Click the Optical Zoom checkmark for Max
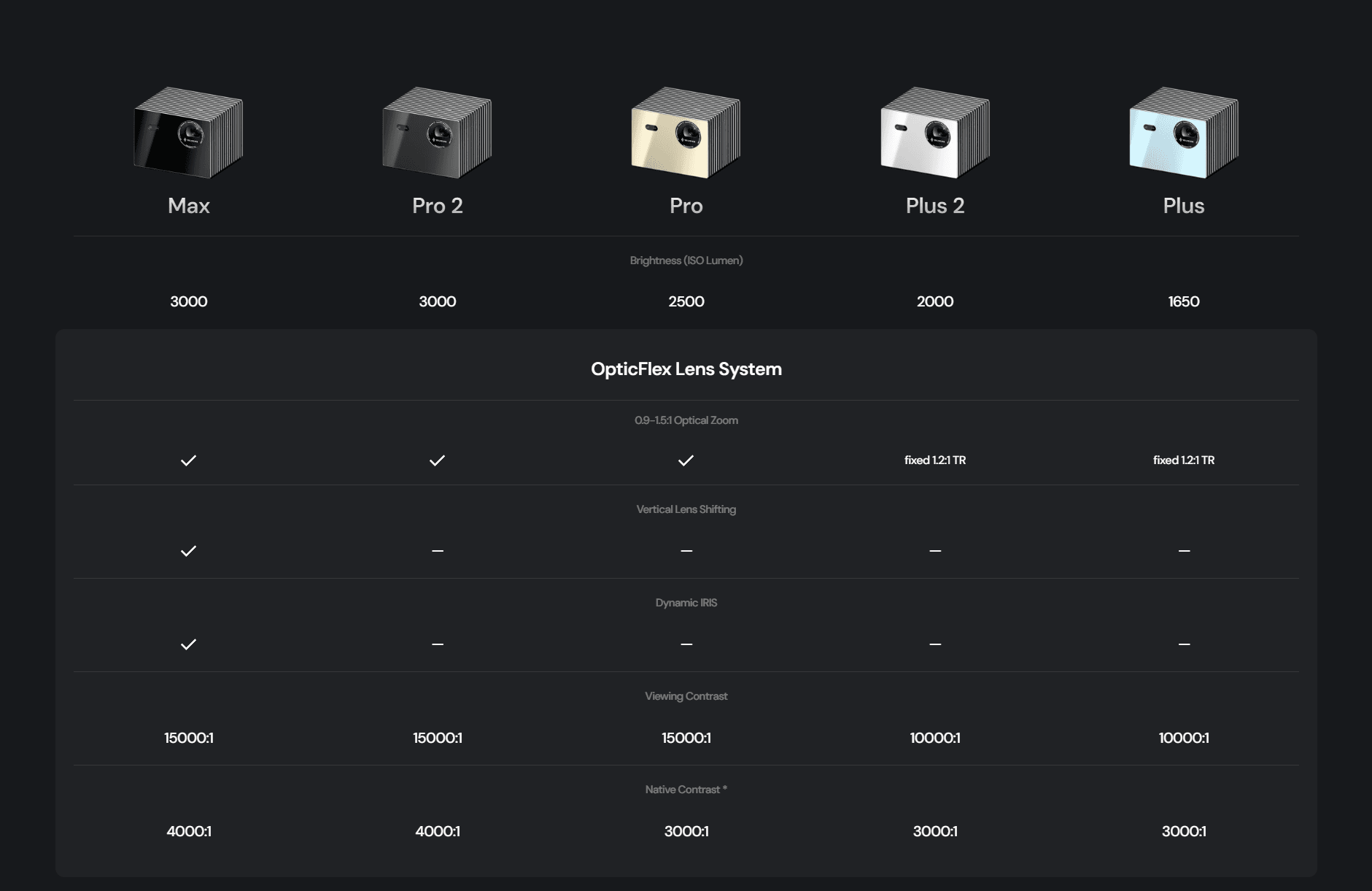This screenshot has height=891, width=1372. click(189, 460)
